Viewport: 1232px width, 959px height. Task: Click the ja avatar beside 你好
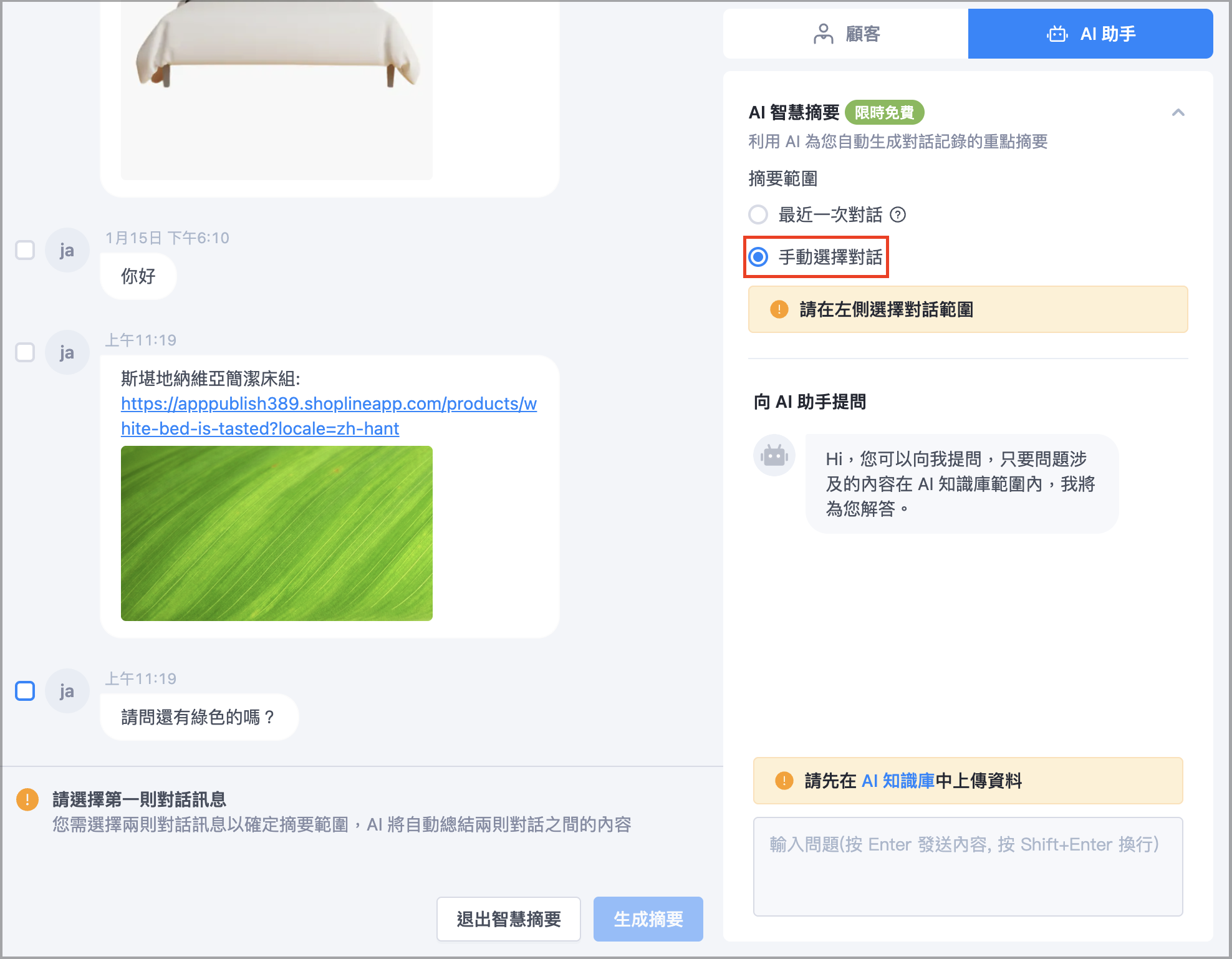(67, 250)
